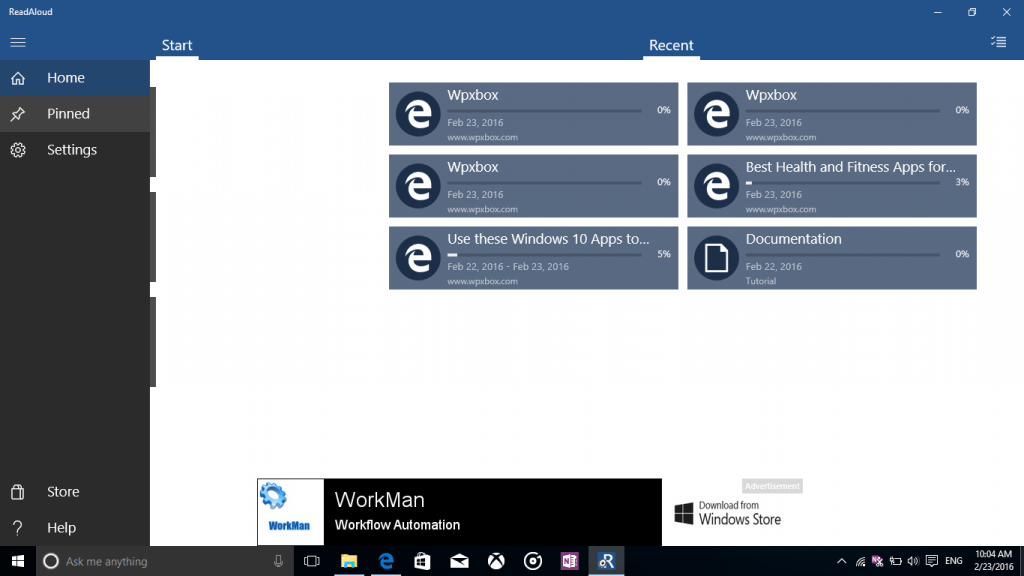Click the 10:04 AM clock in taskbar

[x=993, y=554]
